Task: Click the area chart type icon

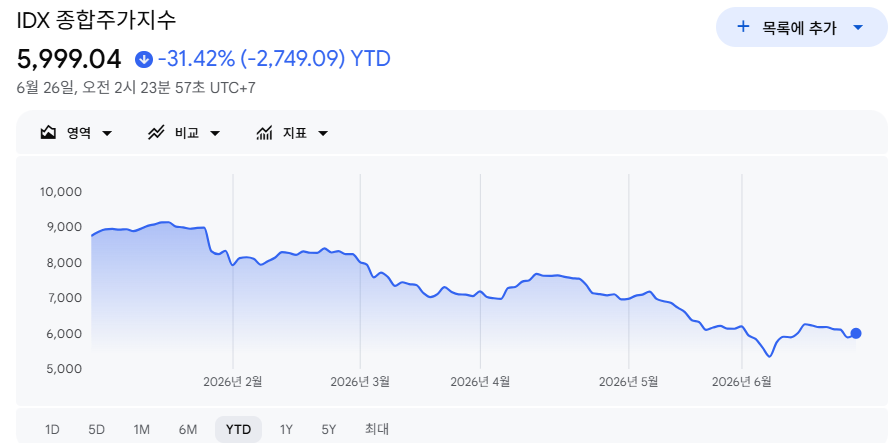Action: pyautogui.click(x=48, y=133)
